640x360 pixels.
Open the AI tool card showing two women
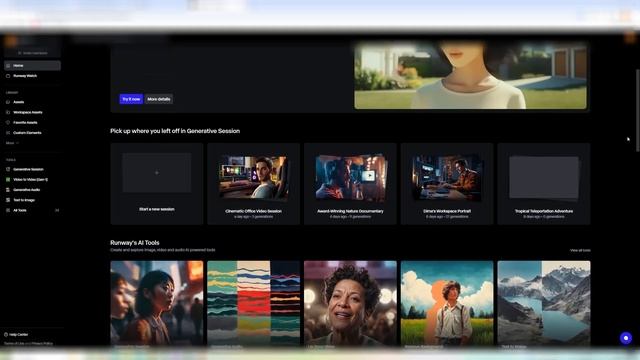click(x=157, y=304)
